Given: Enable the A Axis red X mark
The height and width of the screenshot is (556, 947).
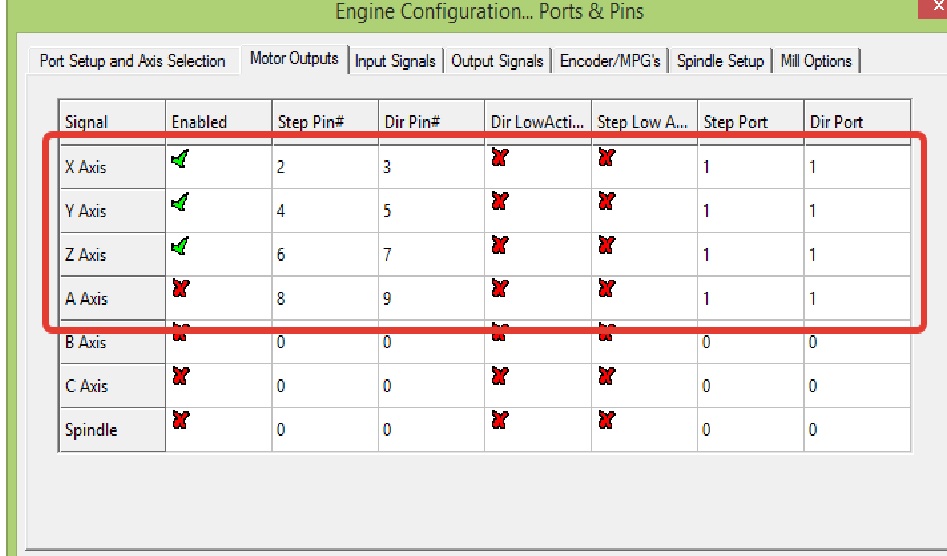Looking at the screenshot, I should (x=180, y=290).
